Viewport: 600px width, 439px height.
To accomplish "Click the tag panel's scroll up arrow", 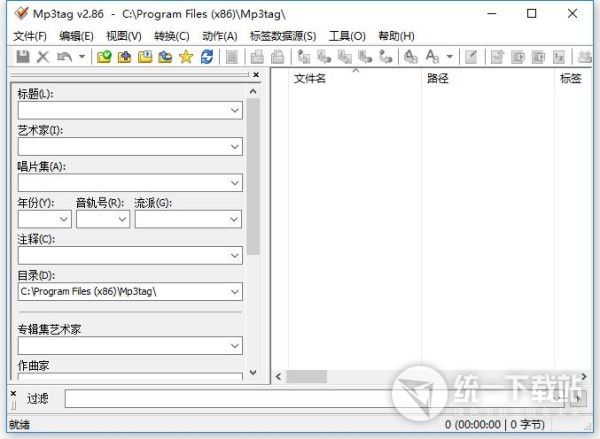I will coord(253,91).
